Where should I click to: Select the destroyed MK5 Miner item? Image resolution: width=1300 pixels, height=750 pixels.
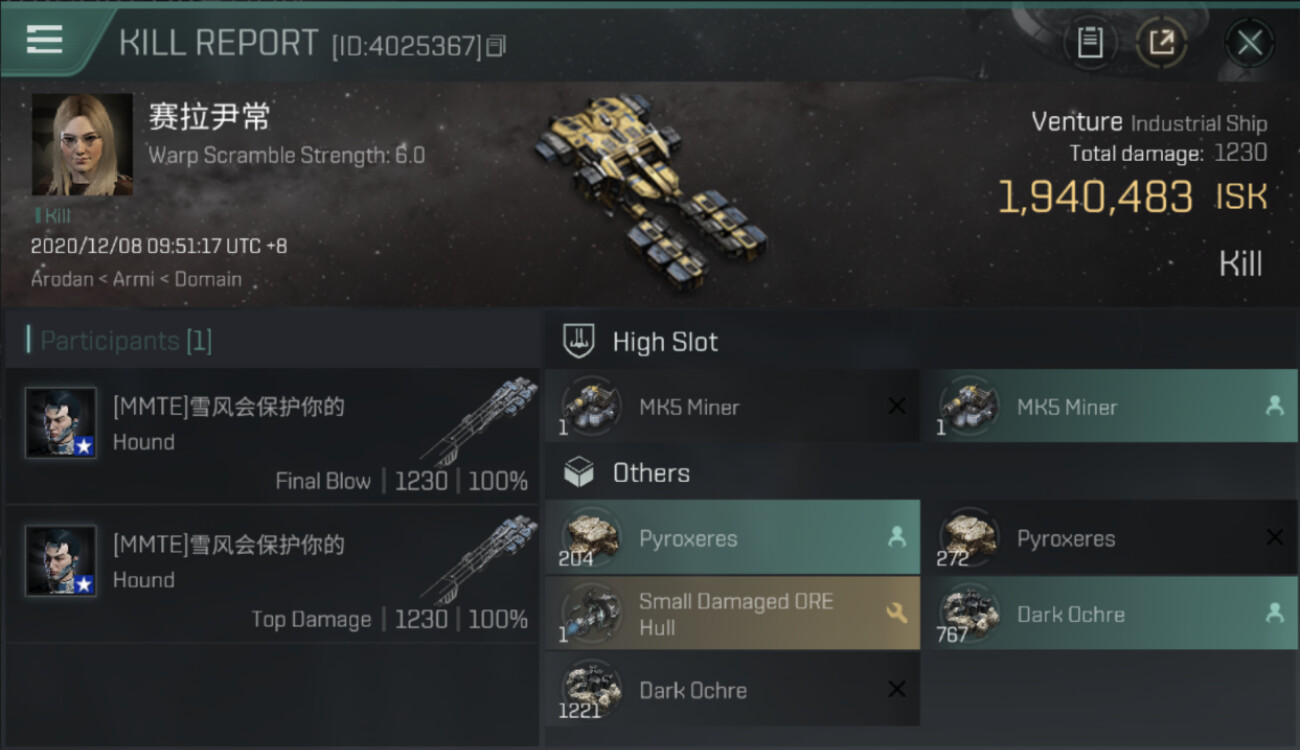[x=732, y=406]
